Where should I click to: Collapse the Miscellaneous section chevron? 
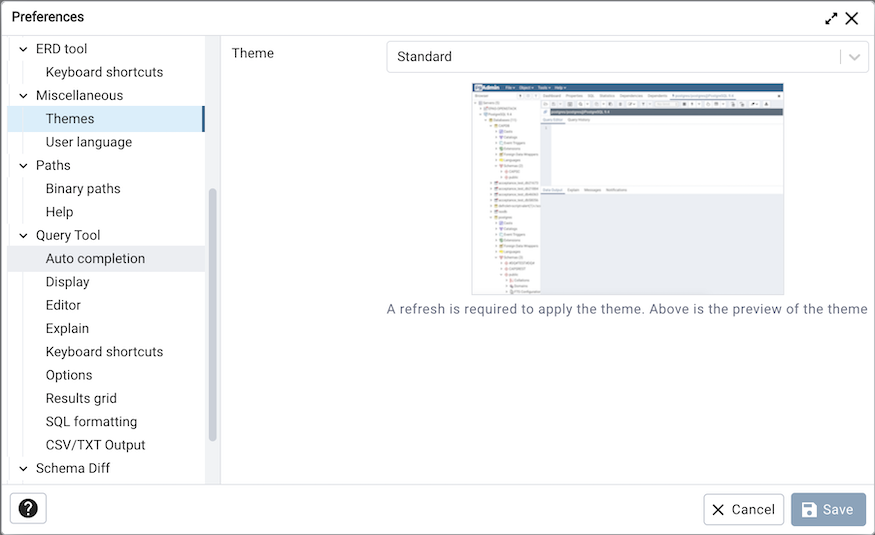pyautogui.click(x=23, y=96)
